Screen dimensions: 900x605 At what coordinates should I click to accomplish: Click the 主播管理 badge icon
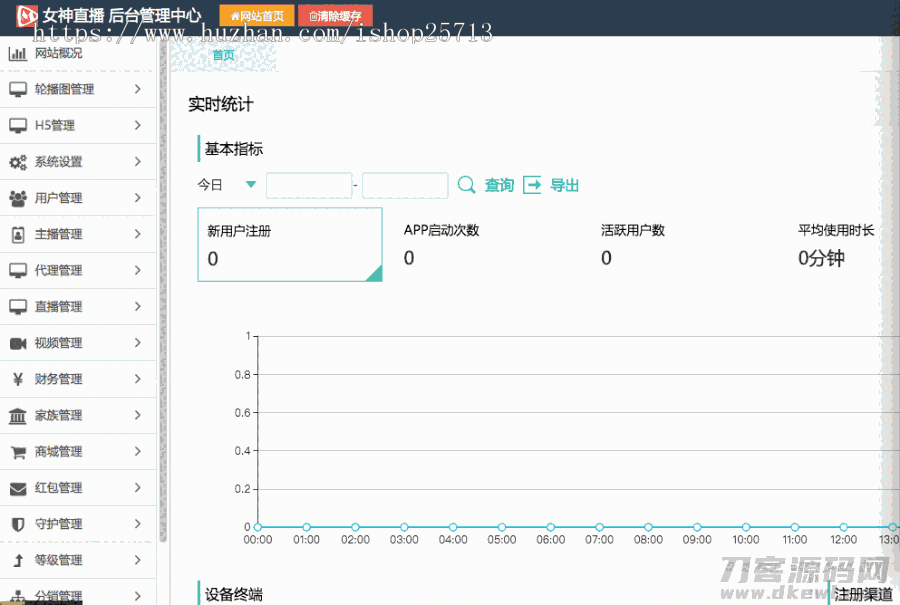coord(18,234)
